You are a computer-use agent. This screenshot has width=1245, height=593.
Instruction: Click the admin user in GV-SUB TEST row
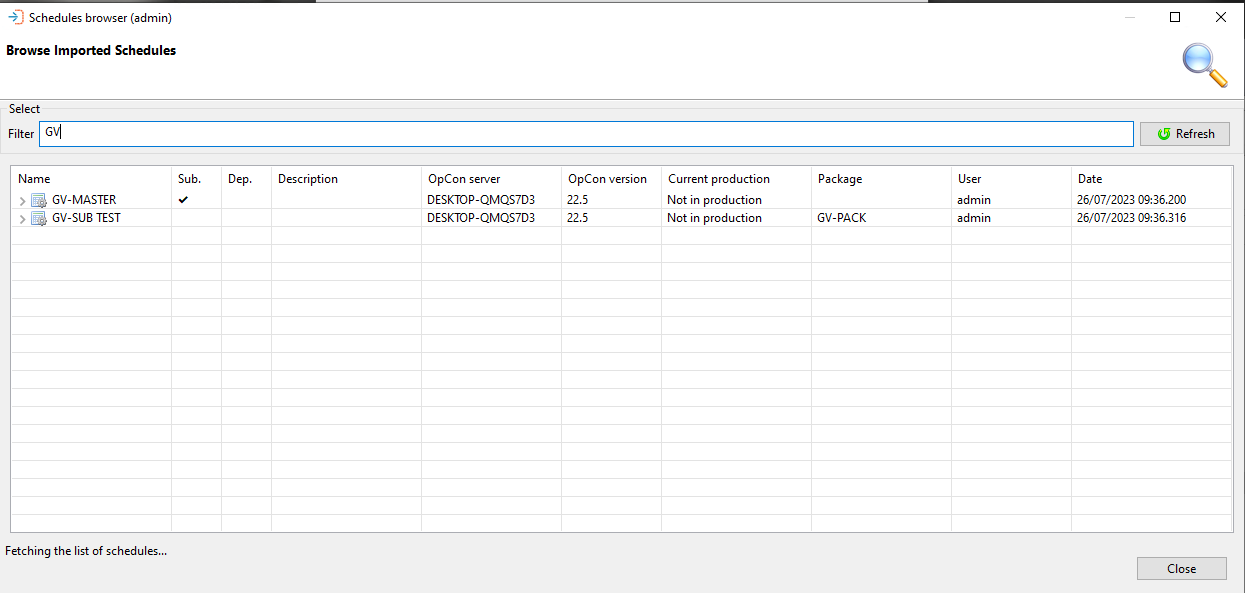974,218
